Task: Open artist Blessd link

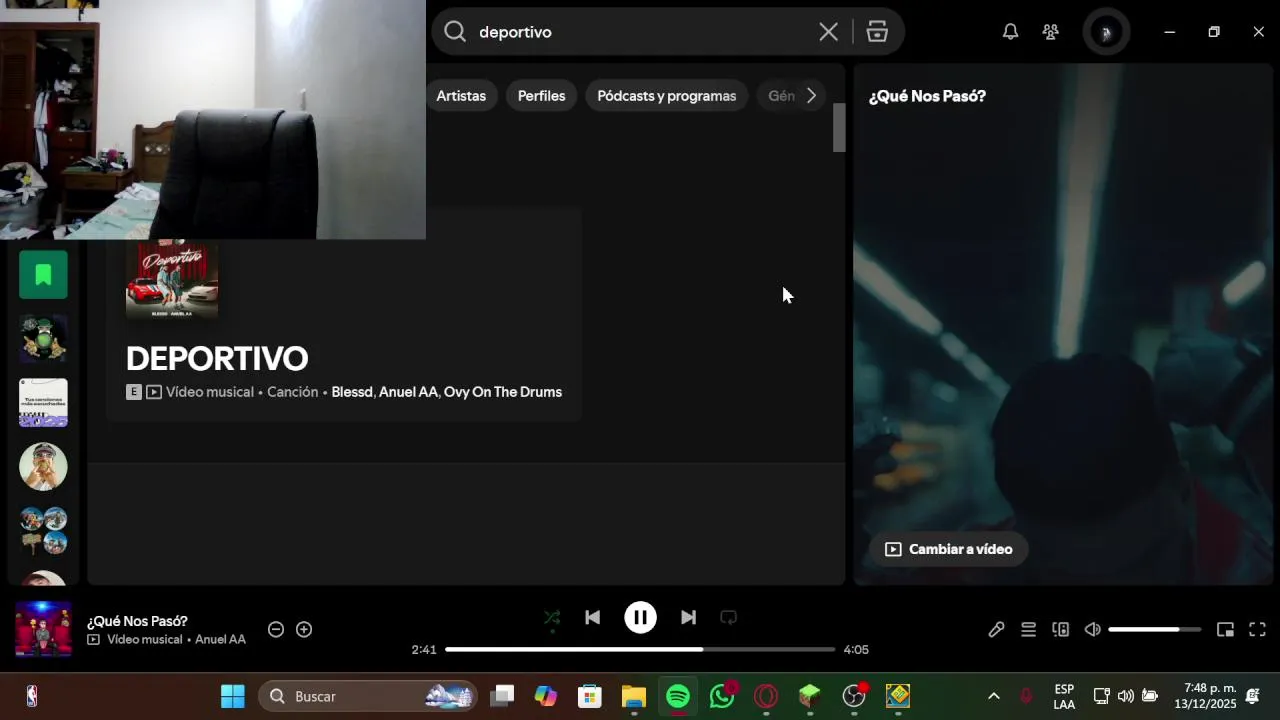Action: point(351,392)
